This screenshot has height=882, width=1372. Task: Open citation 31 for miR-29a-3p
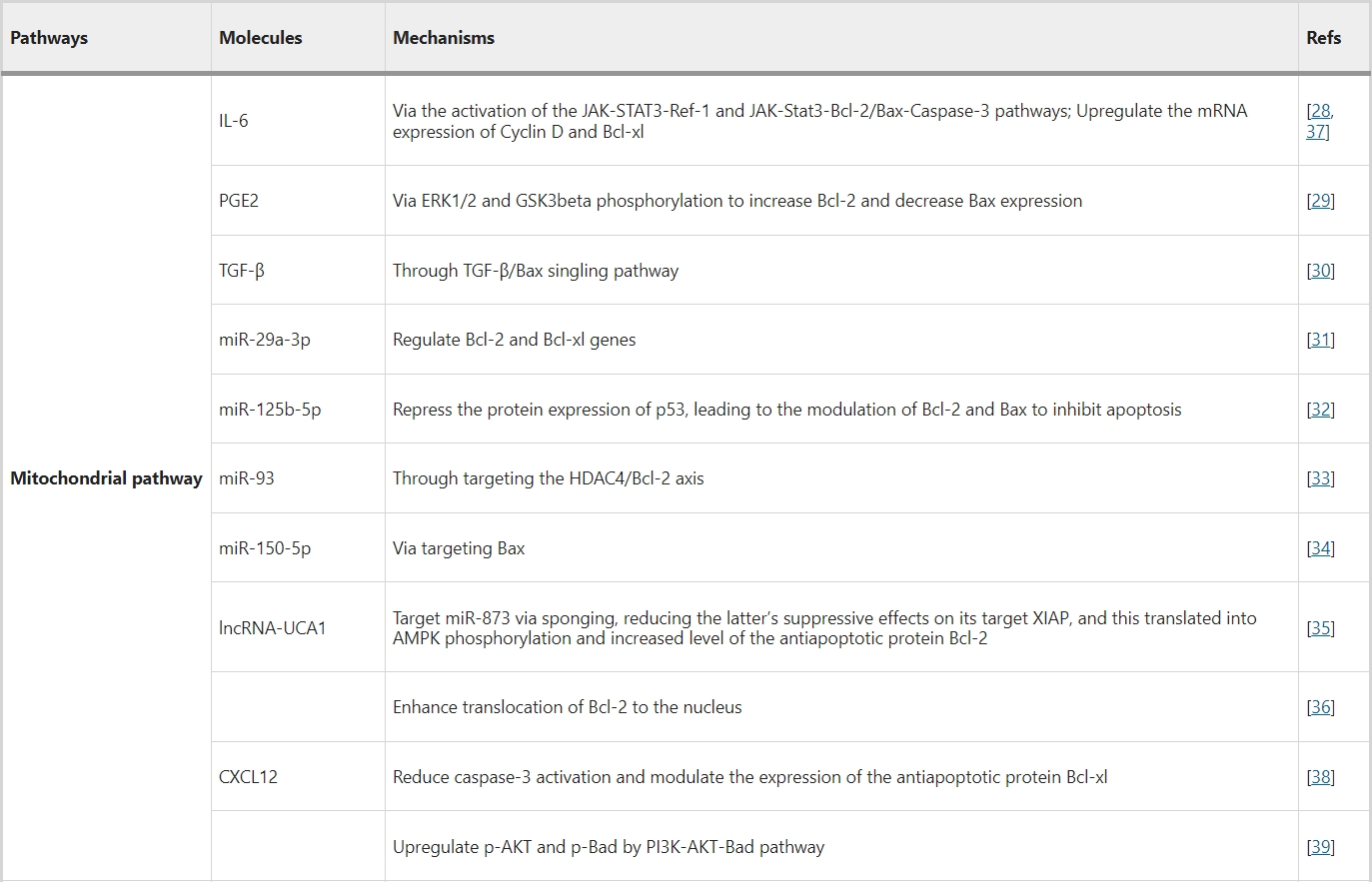[x=1320, y=340]
